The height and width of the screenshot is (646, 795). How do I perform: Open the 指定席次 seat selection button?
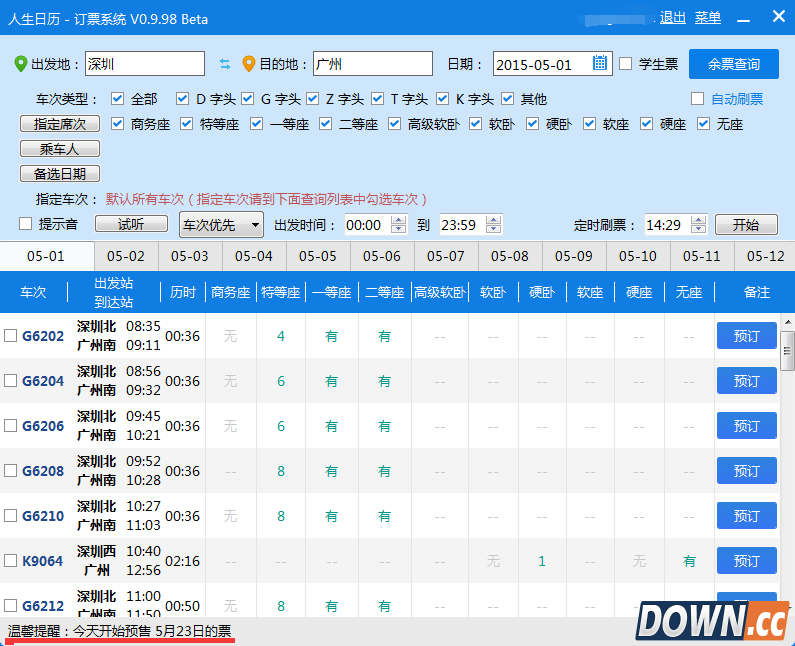pyautogui.click(x=60, y=123)
